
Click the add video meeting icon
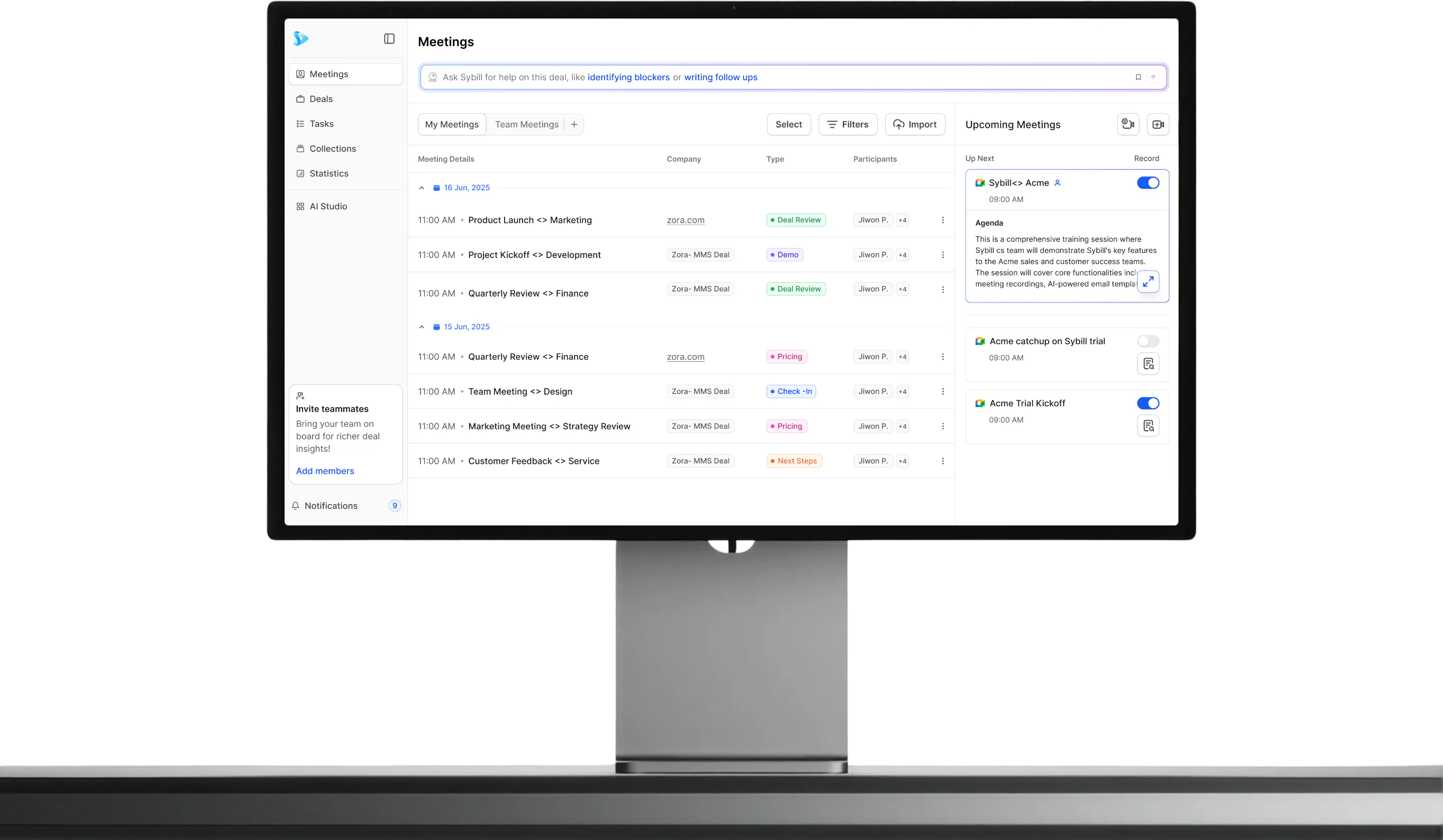[x=1158, y=124]
